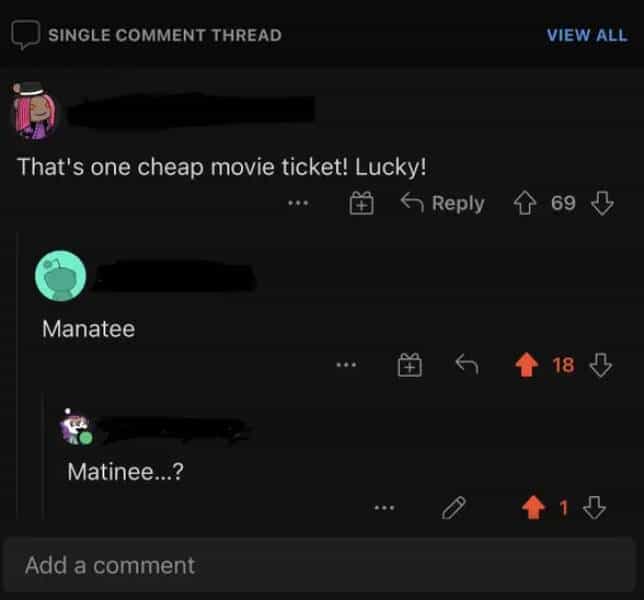Screen dimensions: 644x600
Task: Open the three-dot menu on the Matinee comment
Action: coord(384,508)
